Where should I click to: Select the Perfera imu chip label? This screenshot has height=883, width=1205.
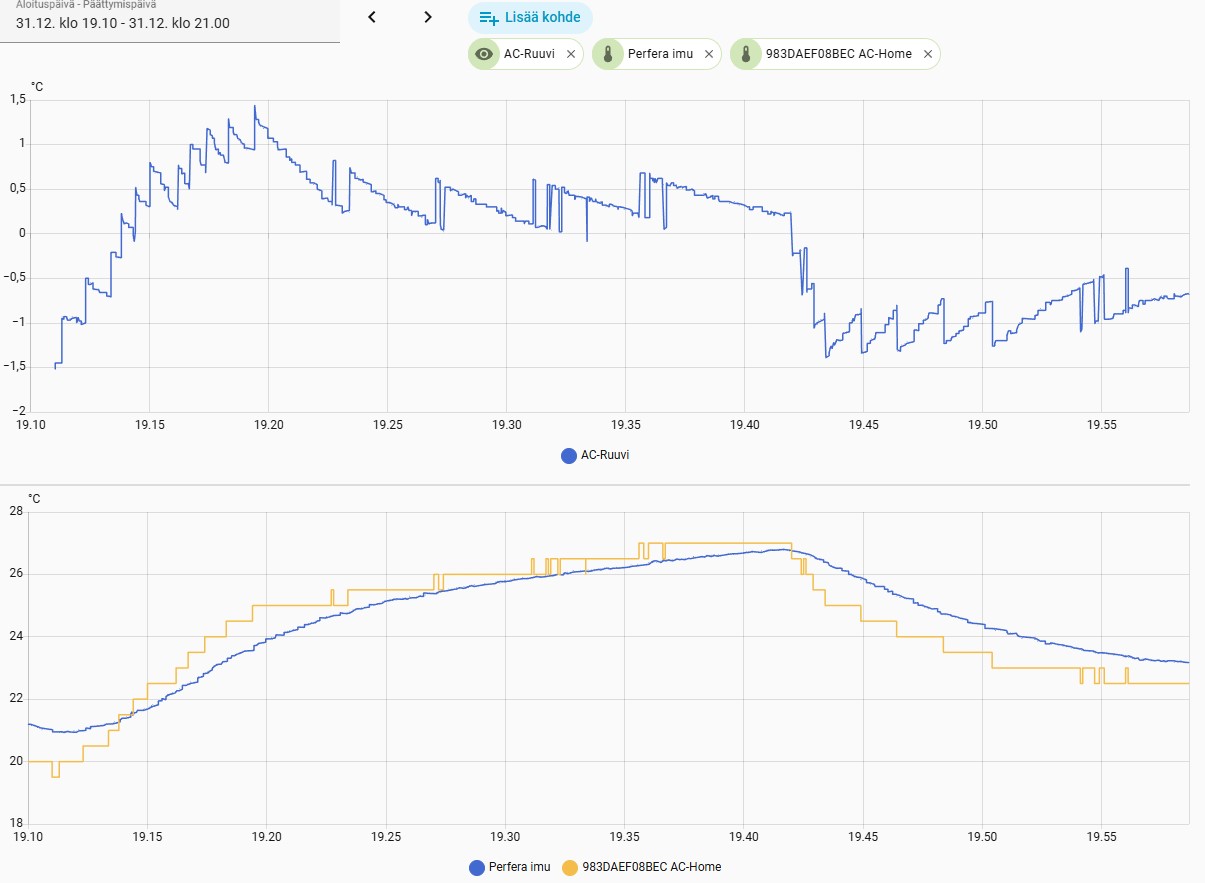[660, 54]
